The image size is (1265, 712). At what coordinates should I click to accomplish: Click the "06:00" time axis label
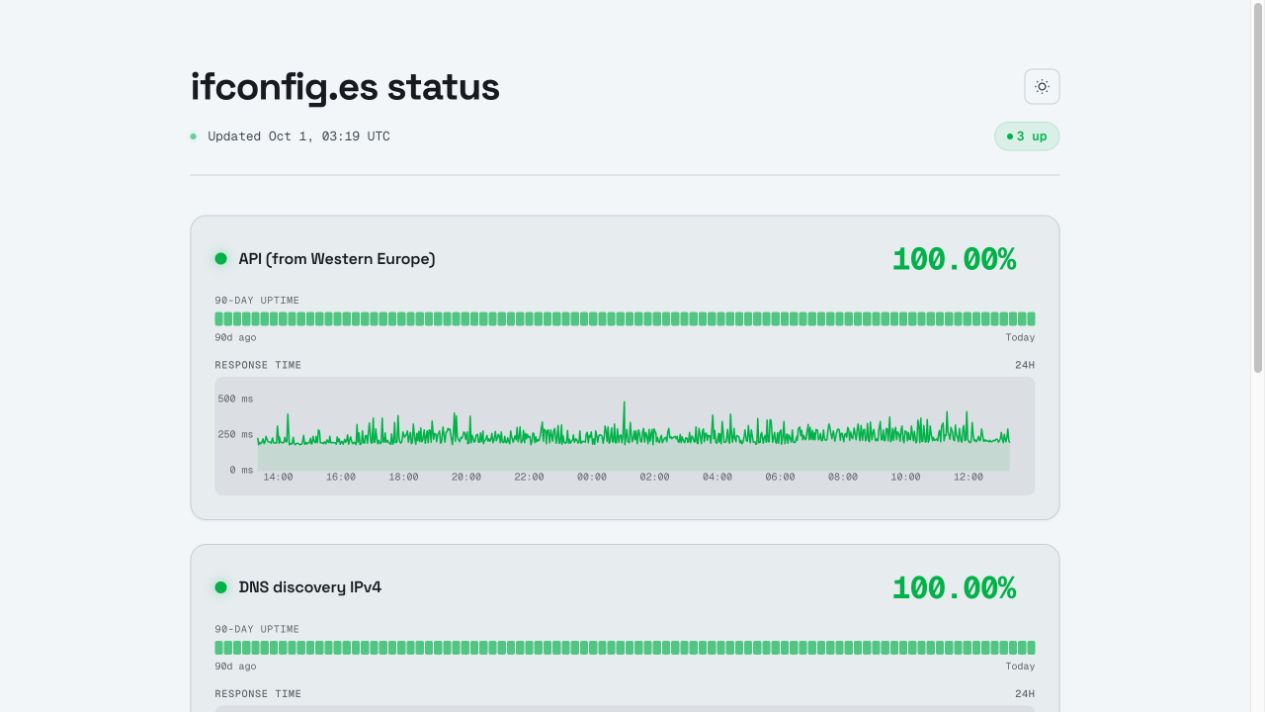pos(780,477)
